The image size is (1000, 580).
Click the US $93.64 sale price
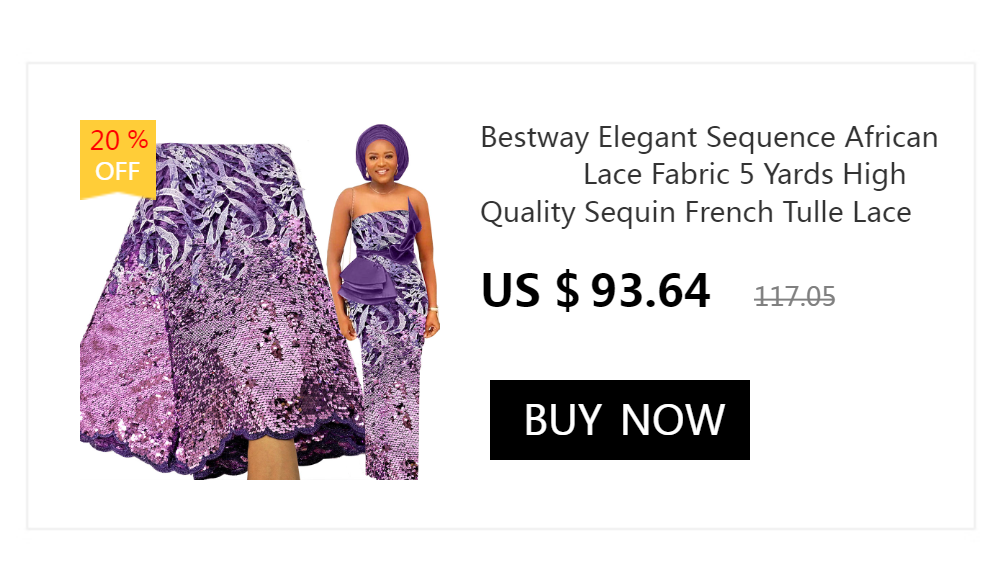pos(595,290)
